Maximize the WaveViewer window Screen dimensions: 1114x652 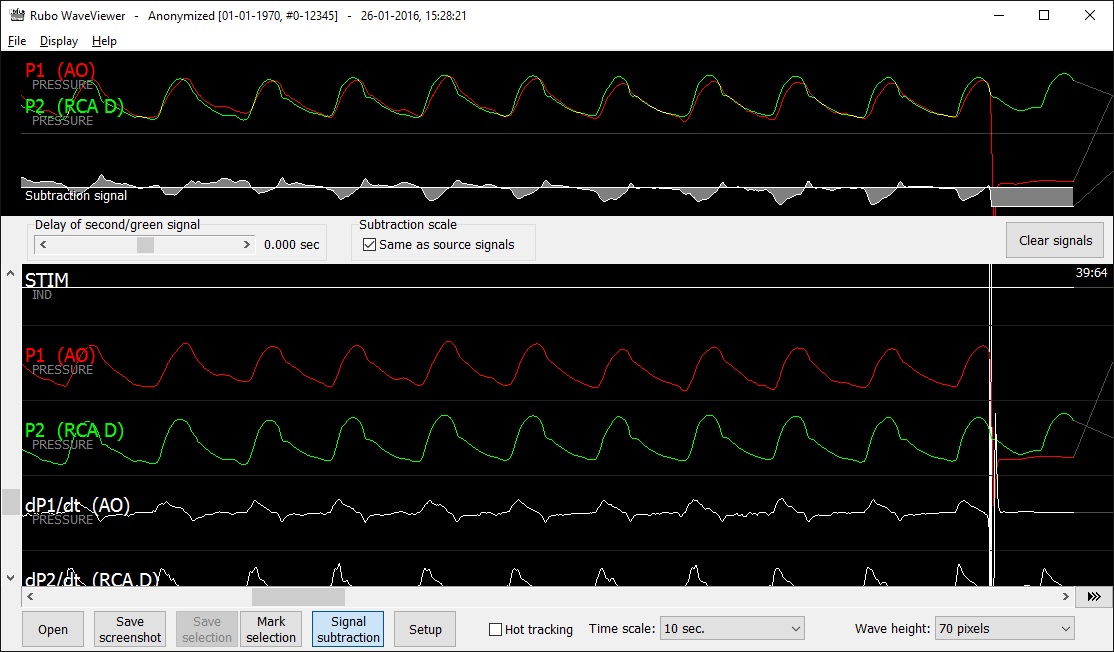coord(1044,16)
